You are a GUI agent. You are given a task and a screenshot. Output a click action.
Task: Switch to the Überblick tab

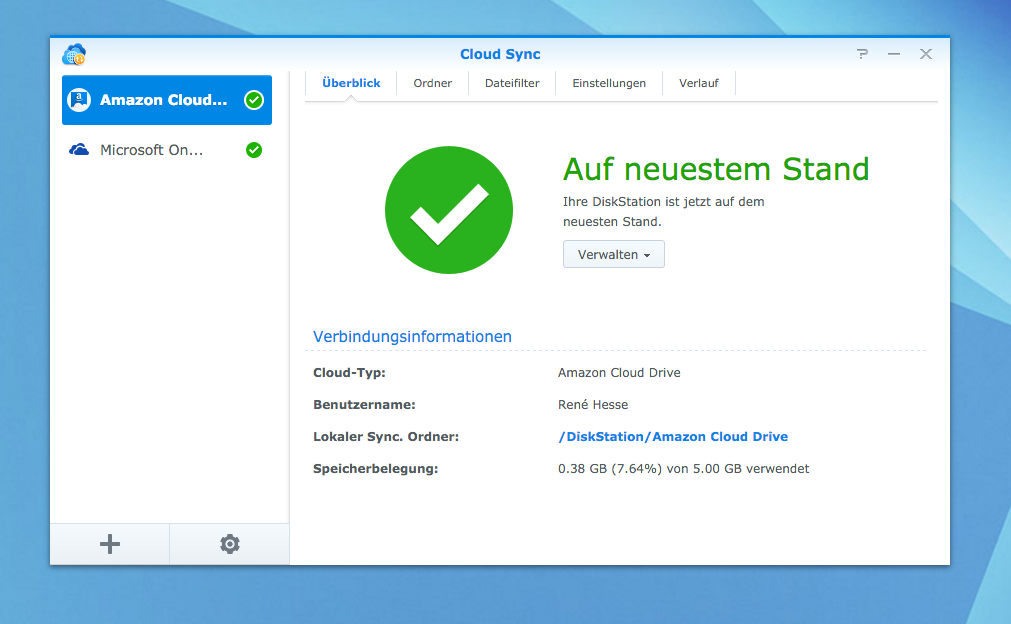(x=351, y=83)
